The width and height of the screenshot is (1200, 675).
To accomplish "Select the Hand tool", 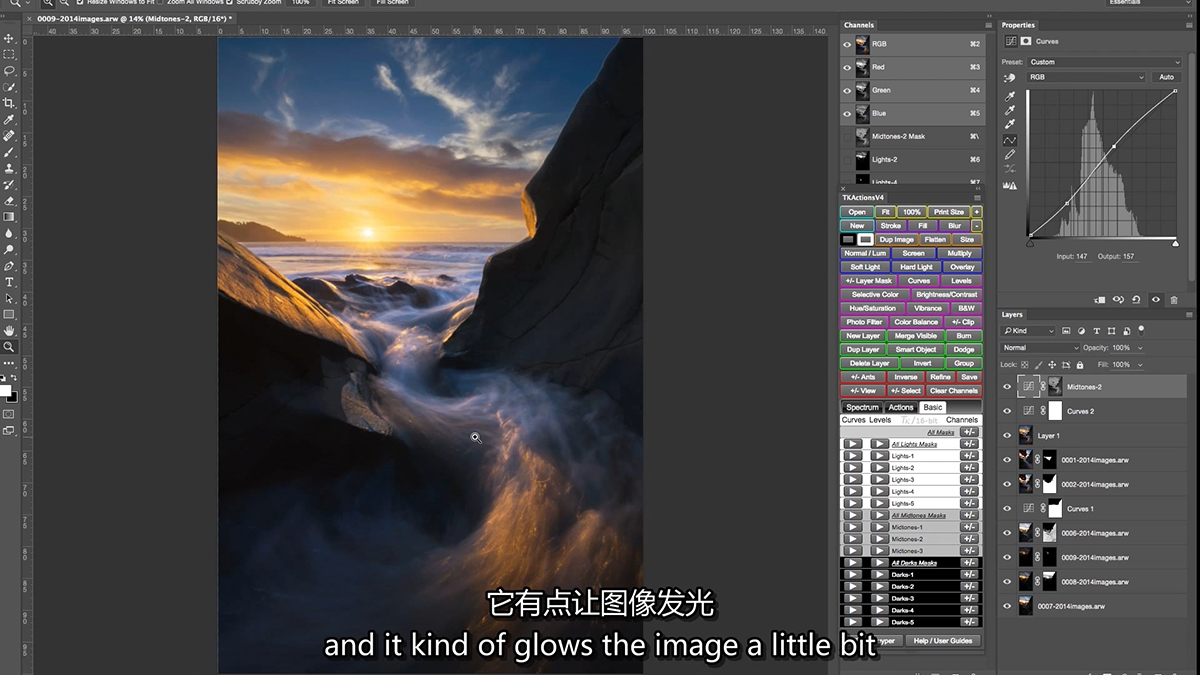I will [9, 330].
